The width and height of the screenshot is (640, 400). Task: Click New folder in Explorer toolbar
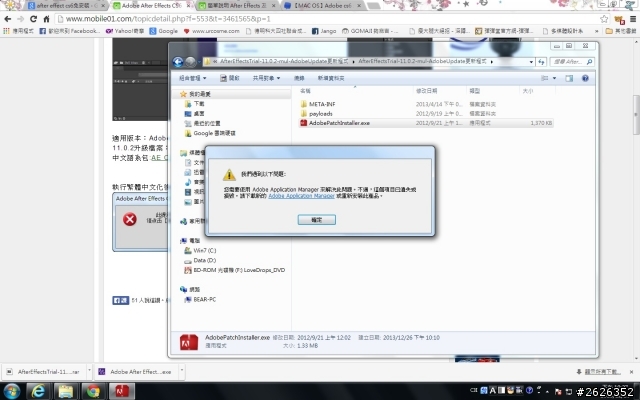(x=331, y=78)
